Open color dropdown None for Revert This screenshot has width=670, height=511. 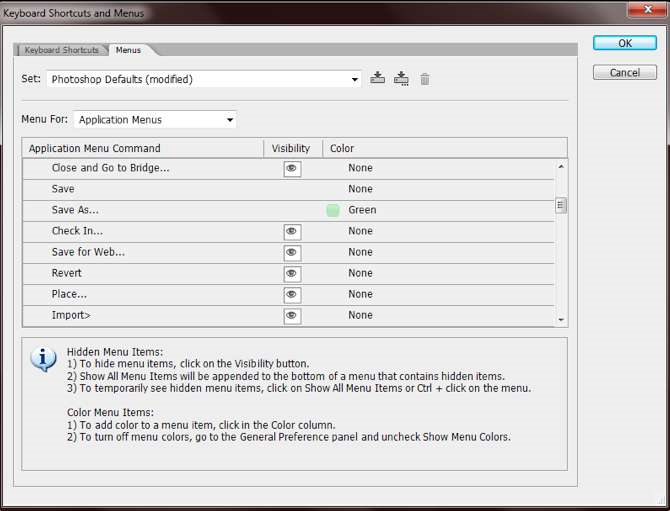point(360,273)
